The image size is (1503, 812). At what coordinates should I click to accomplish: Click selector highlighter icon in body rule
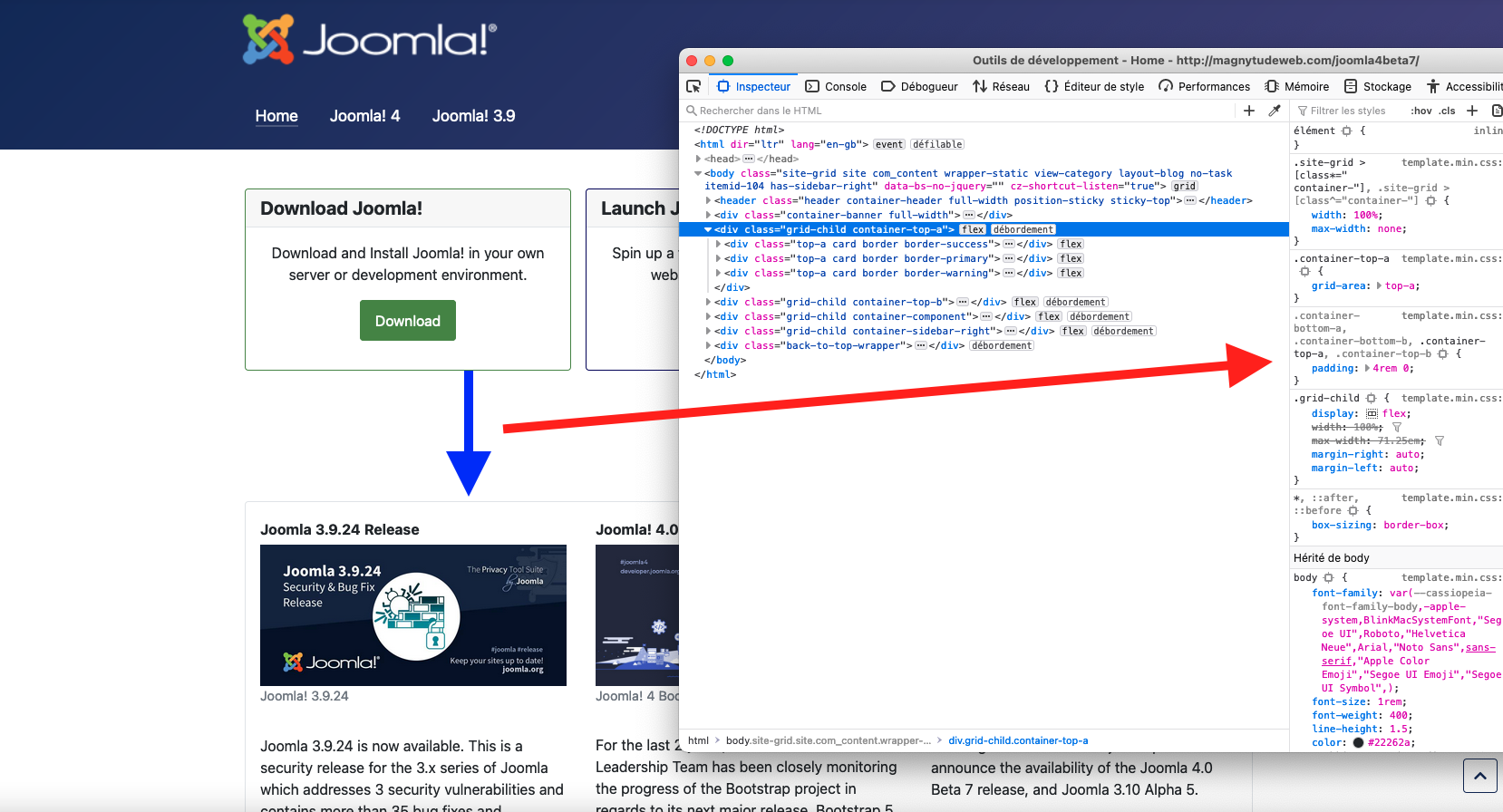[1328, 577]
